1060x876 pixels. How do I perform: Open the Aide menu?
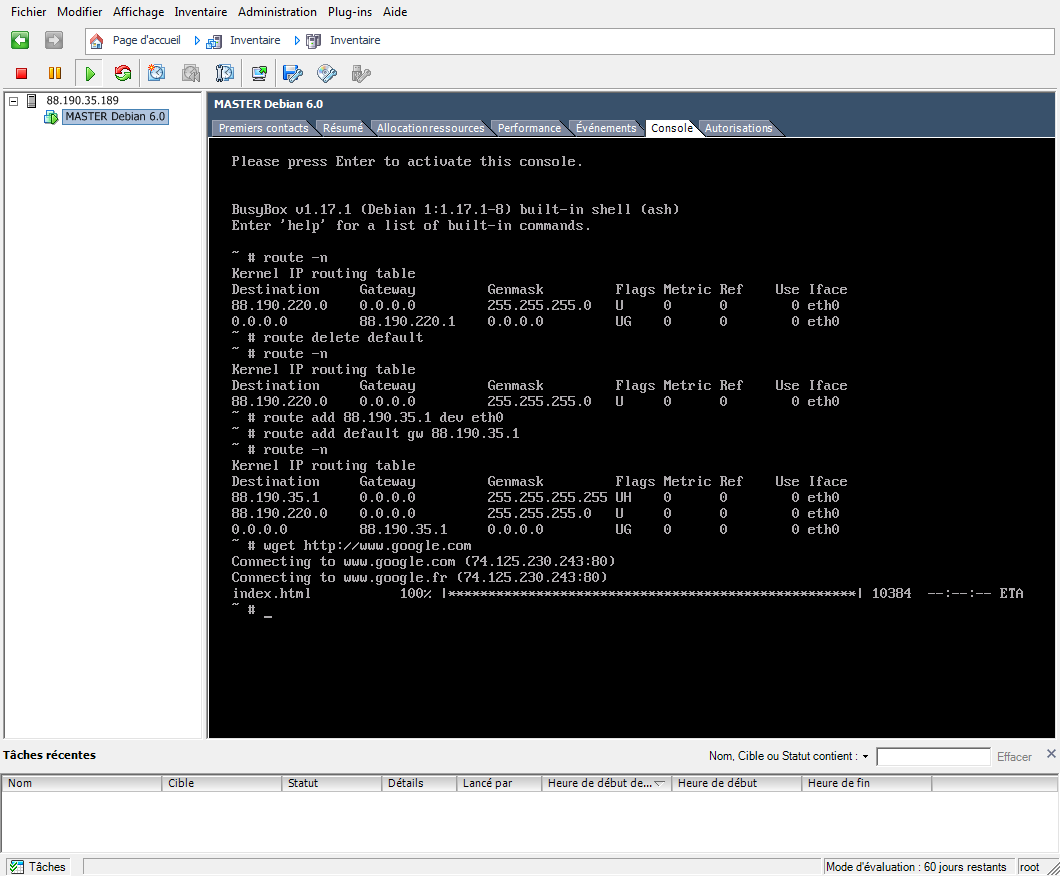[395, 11]
